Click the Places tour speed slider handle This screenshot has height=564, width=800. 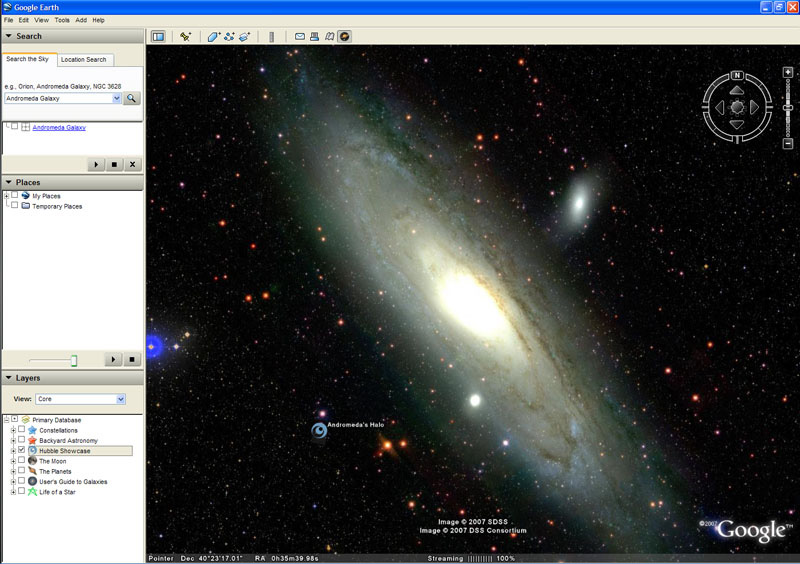tap(74, 360)
